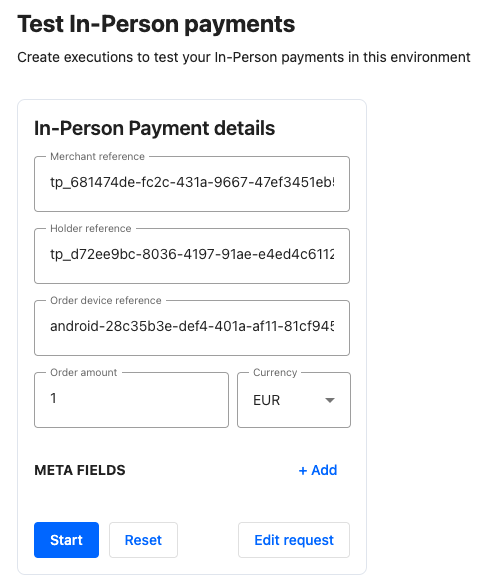The height and width of the screenshot is (588, 480).
Task: Click inside the Merchant reference field
Action: [192, 184]
